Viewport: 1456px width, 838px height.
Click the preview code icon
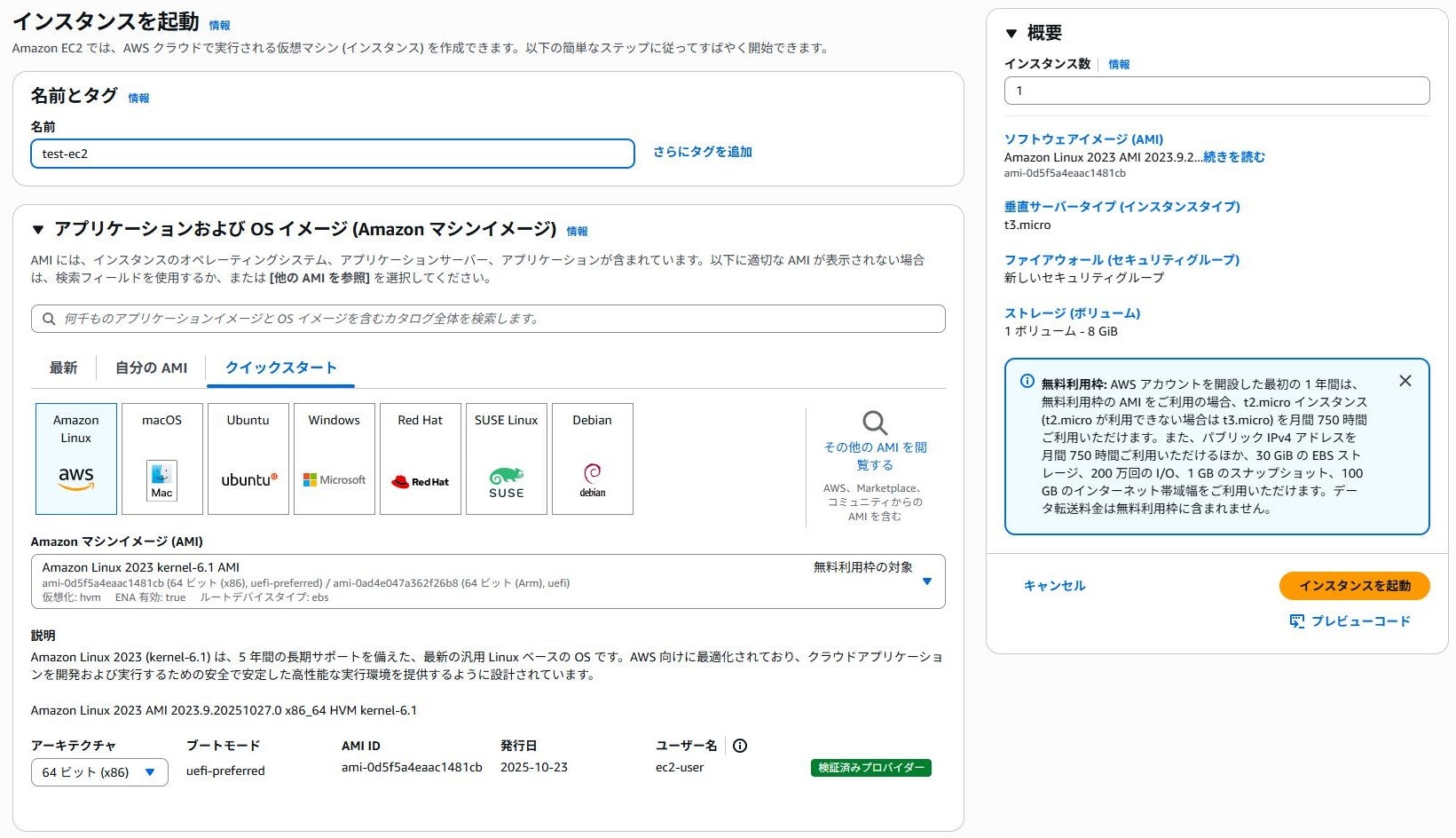tap(1297, 621)
